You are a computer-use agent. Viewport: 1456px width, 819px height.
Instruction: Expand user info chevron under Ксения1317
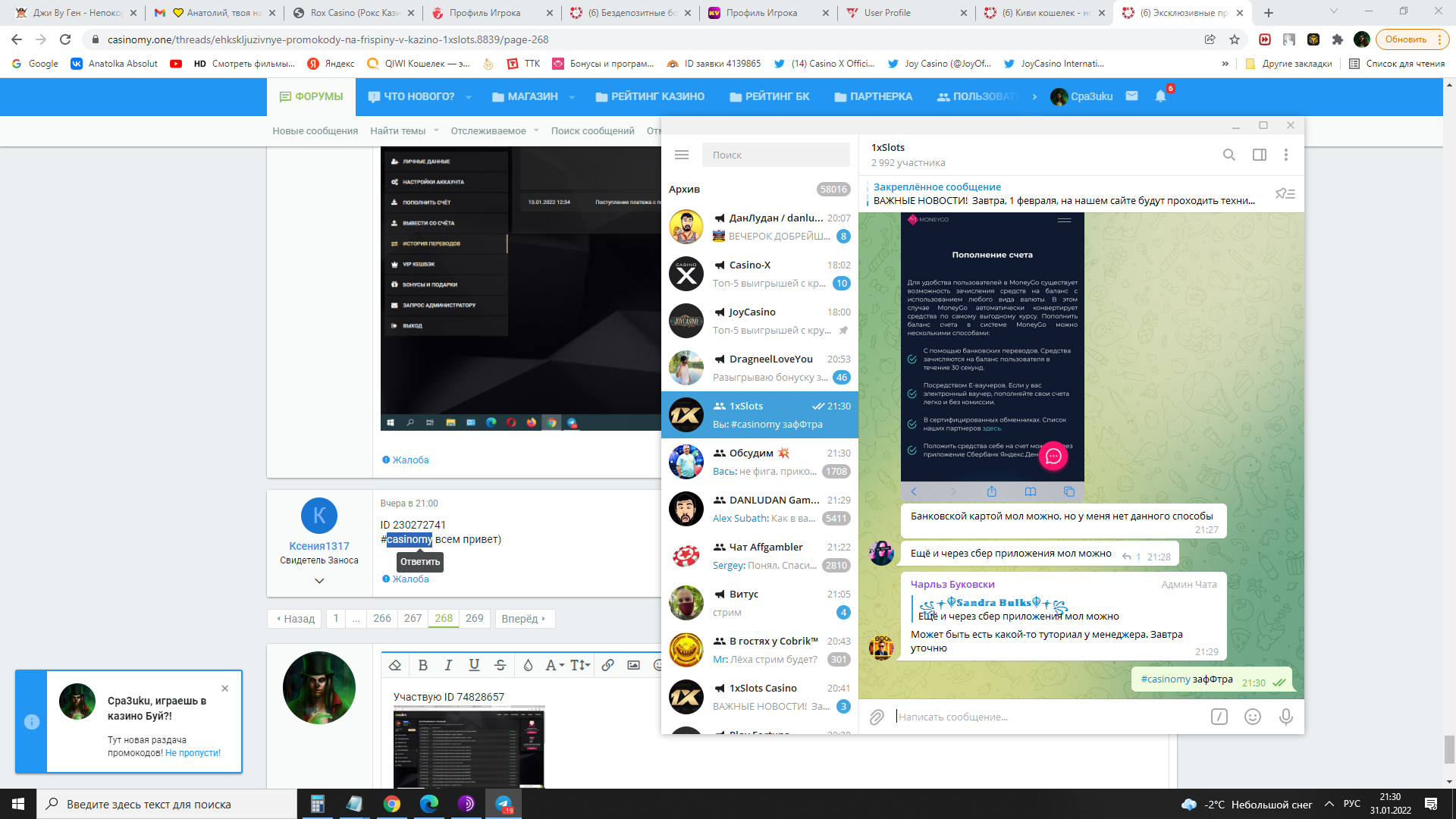click(319, 581)
